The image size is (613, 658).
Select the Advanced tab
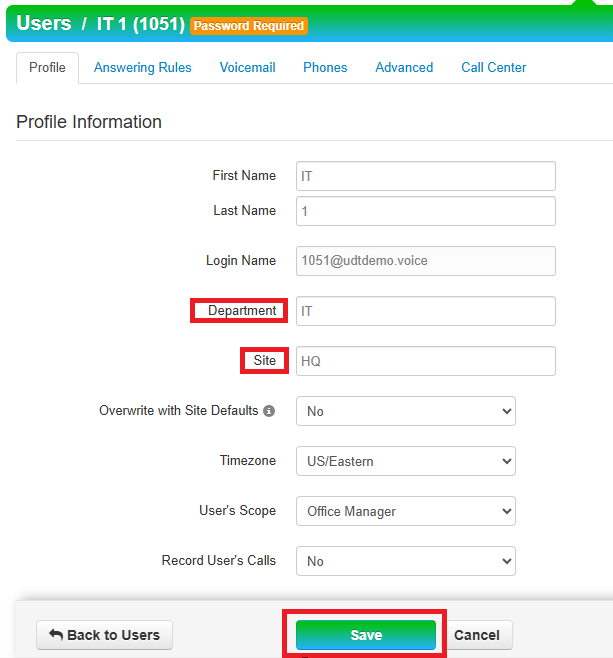point(404,68)
